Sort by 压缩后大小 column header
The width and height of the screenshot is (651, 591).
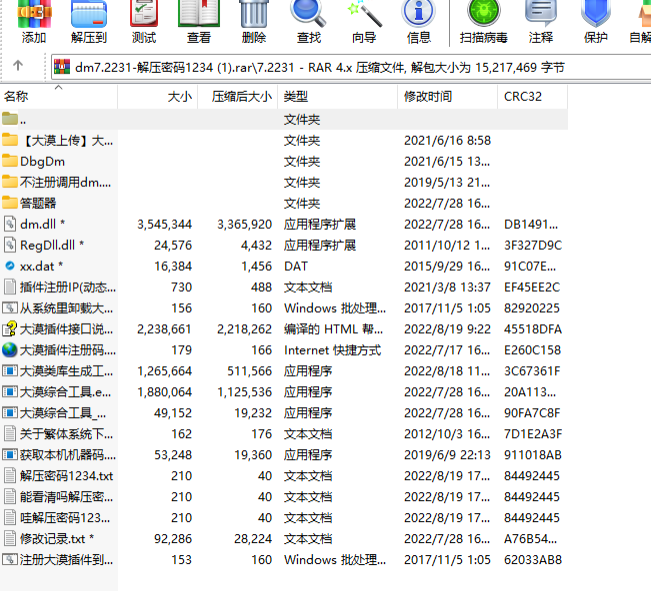(x=238, y=97)
